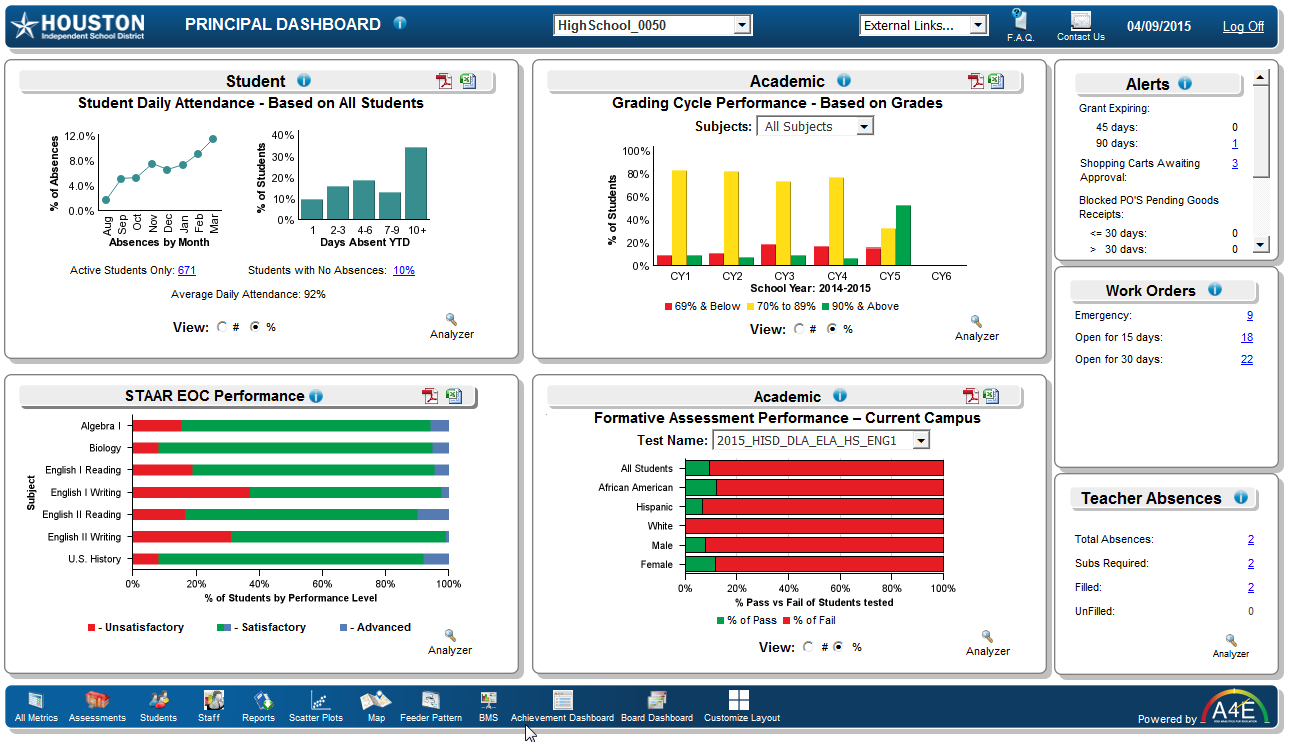Show info for Formative Assessment Academic panel
Viewport: 1290px width, 742px height.
840,396
